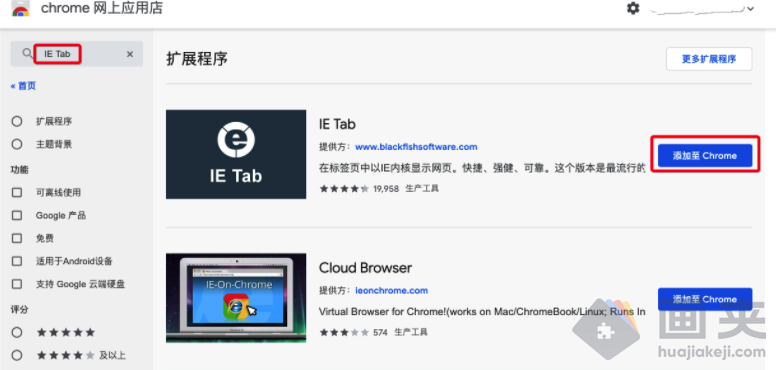
Task: Expand the account dropdown arrow
Action: tap(751, 9)
